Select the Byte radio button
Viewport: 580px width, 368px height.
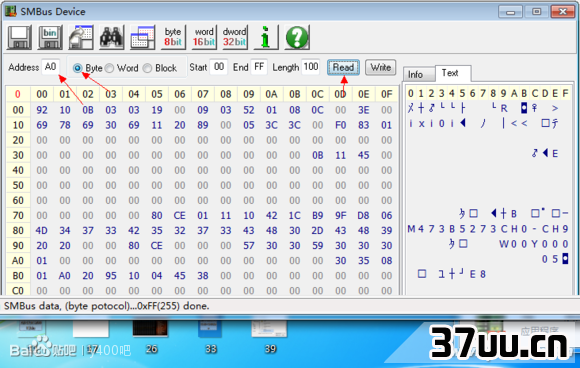pyautogui.click(x=77, y=68)
